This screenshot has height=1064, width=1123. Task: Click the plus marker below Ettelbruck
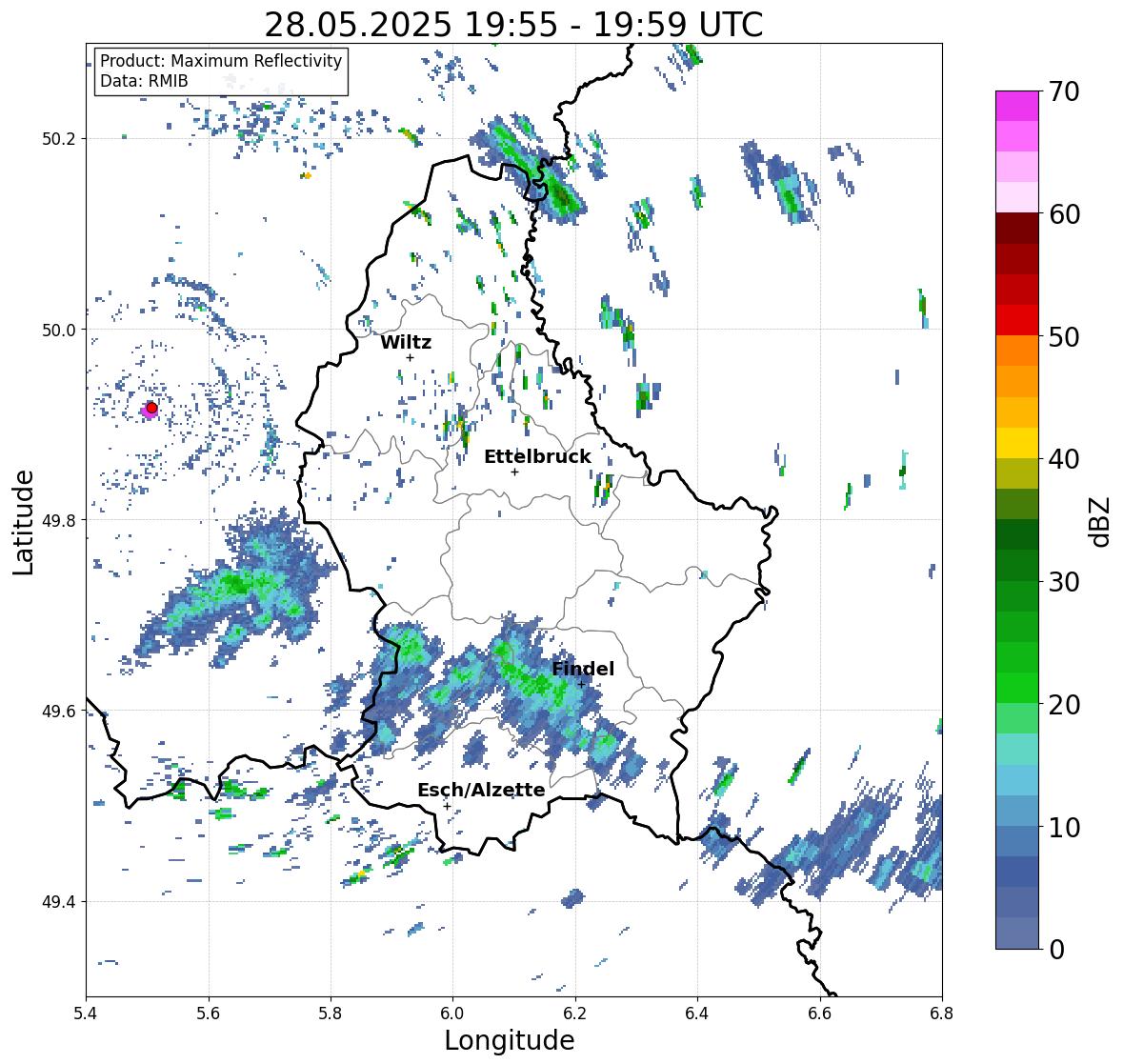tap(514, 472)
